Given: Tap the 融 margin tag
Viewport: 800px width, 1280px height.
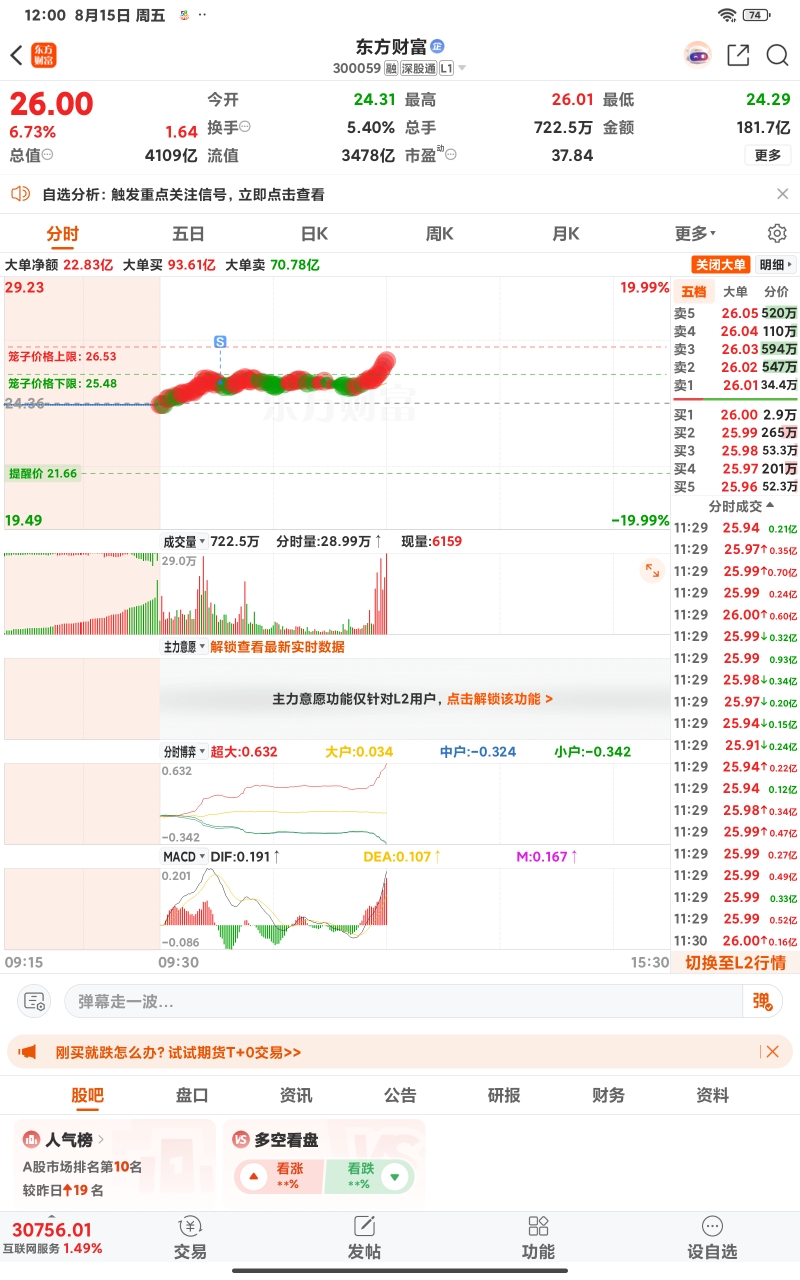Looking at the screenshot, I should pos(391,69).
